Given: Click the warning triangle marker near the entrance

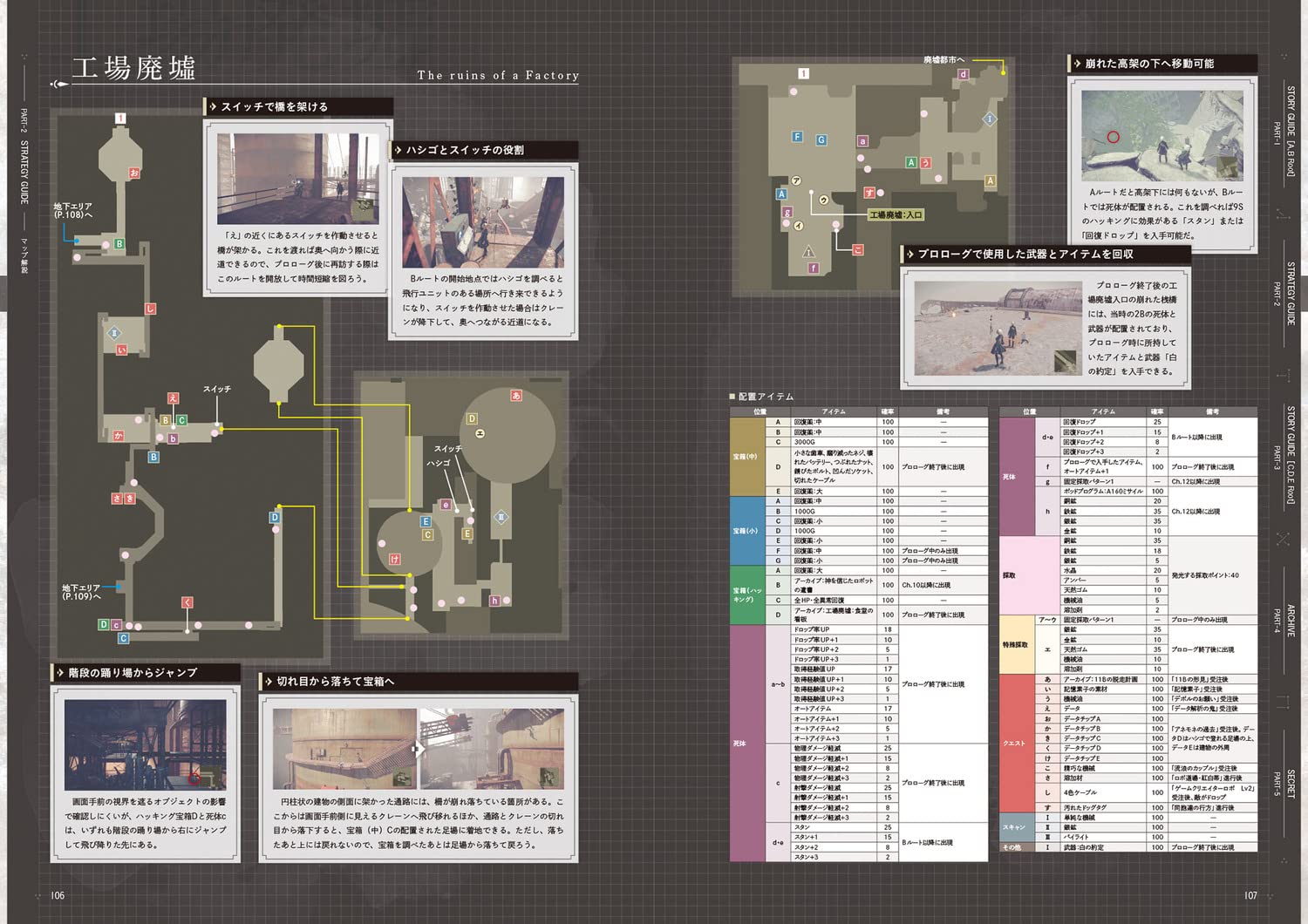Looking at the screenshot, I should click(808, 253).
